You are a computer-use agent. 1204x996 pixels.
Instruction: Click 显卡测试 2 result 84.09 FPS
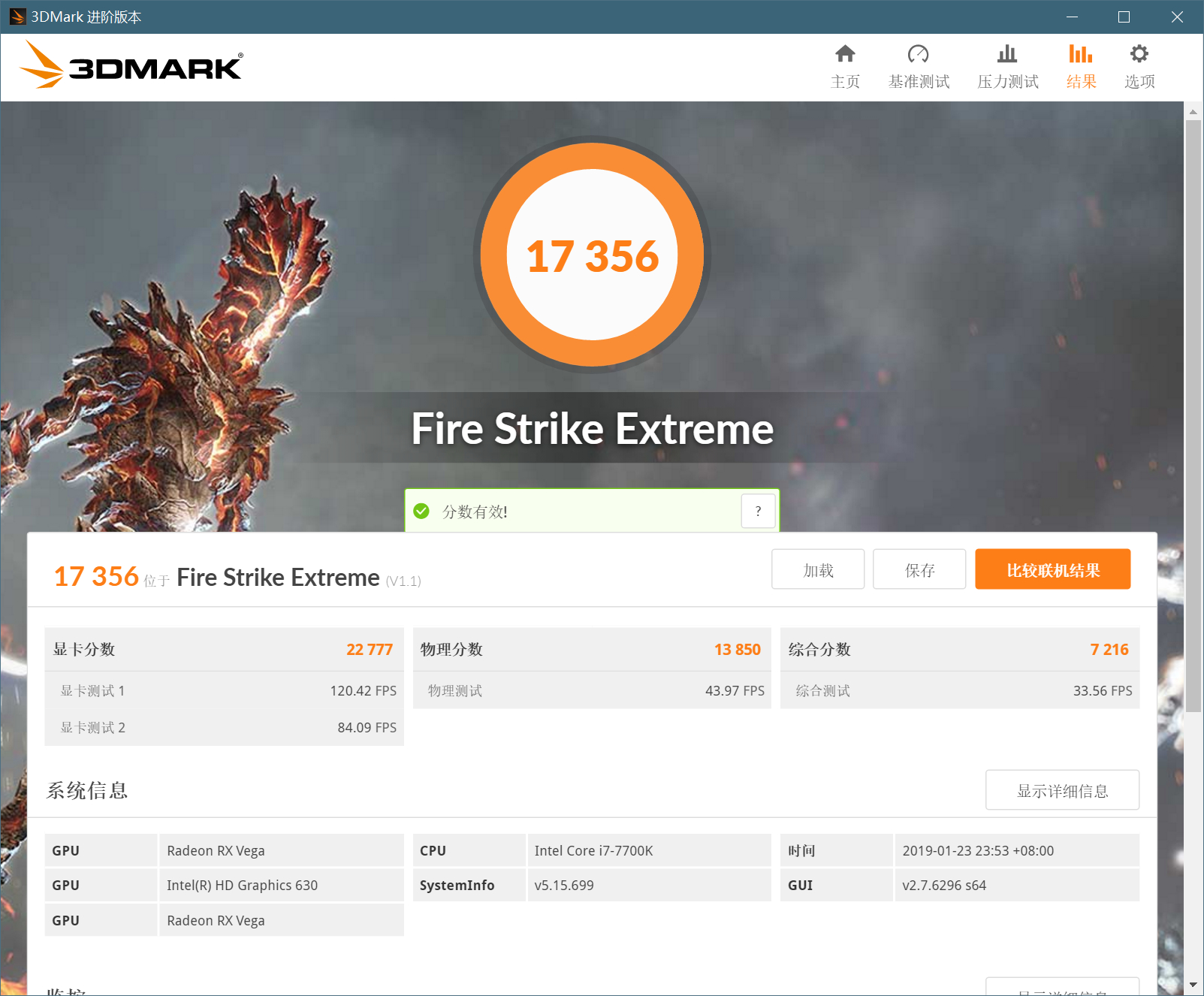click(x=367, y=728)
